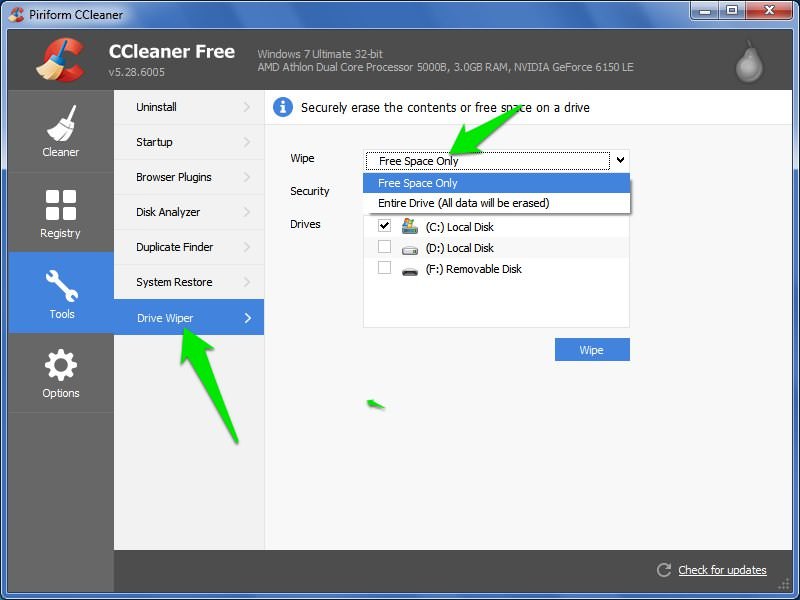Image resolution: width=800 pixels, height=600 pixels.
Task: Click the CCleaner logo in header
Action: (x=61, y=60)
